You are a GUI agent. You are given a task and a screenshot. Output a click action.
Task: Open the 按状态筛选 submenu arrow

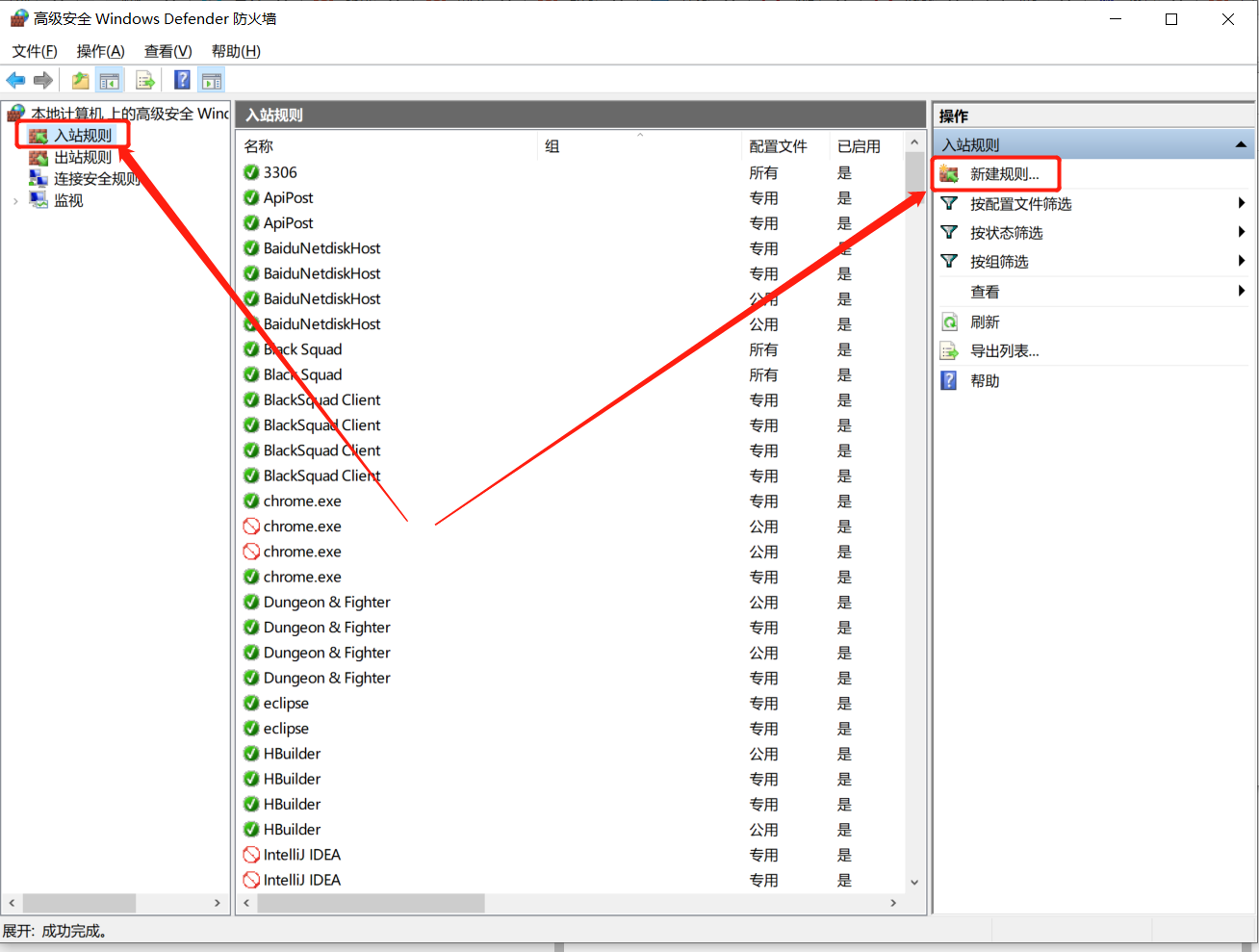click(x=1242, y=232)
